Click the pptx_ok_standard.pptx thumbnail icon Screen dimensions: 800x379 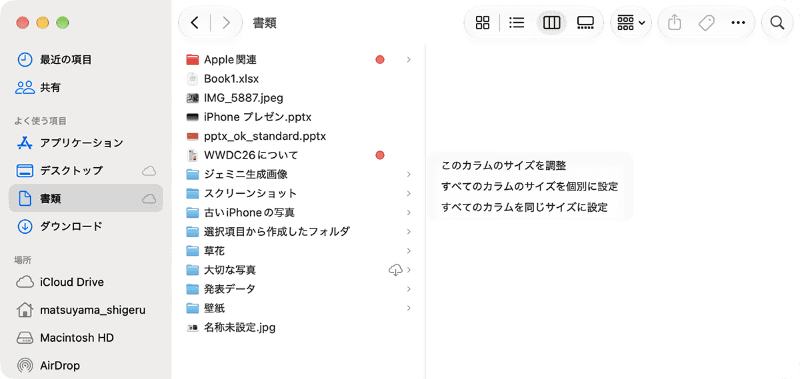[192, 136]
